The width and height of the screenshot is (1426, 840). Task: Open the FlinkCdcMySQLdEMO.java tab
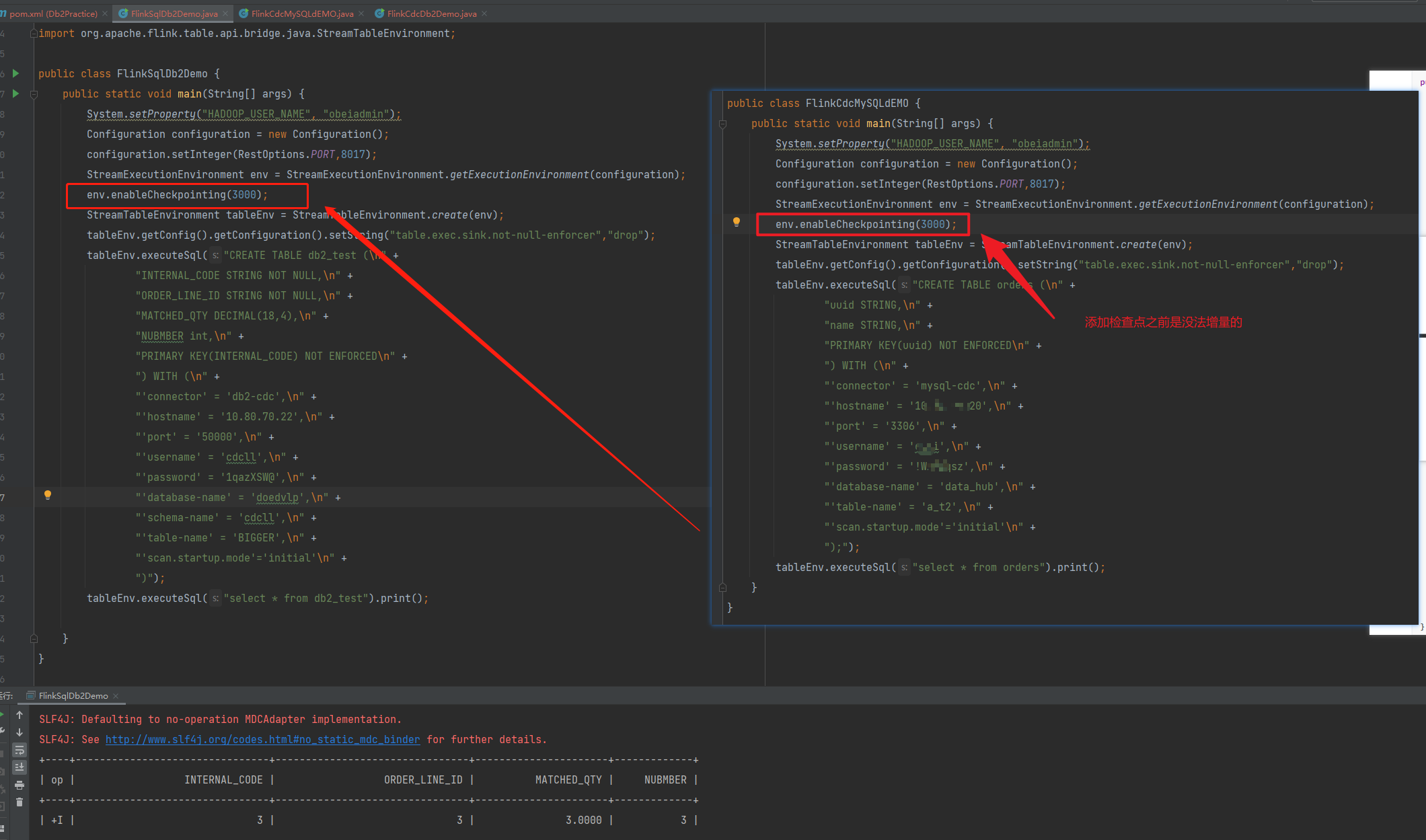(x=302, y=13)
